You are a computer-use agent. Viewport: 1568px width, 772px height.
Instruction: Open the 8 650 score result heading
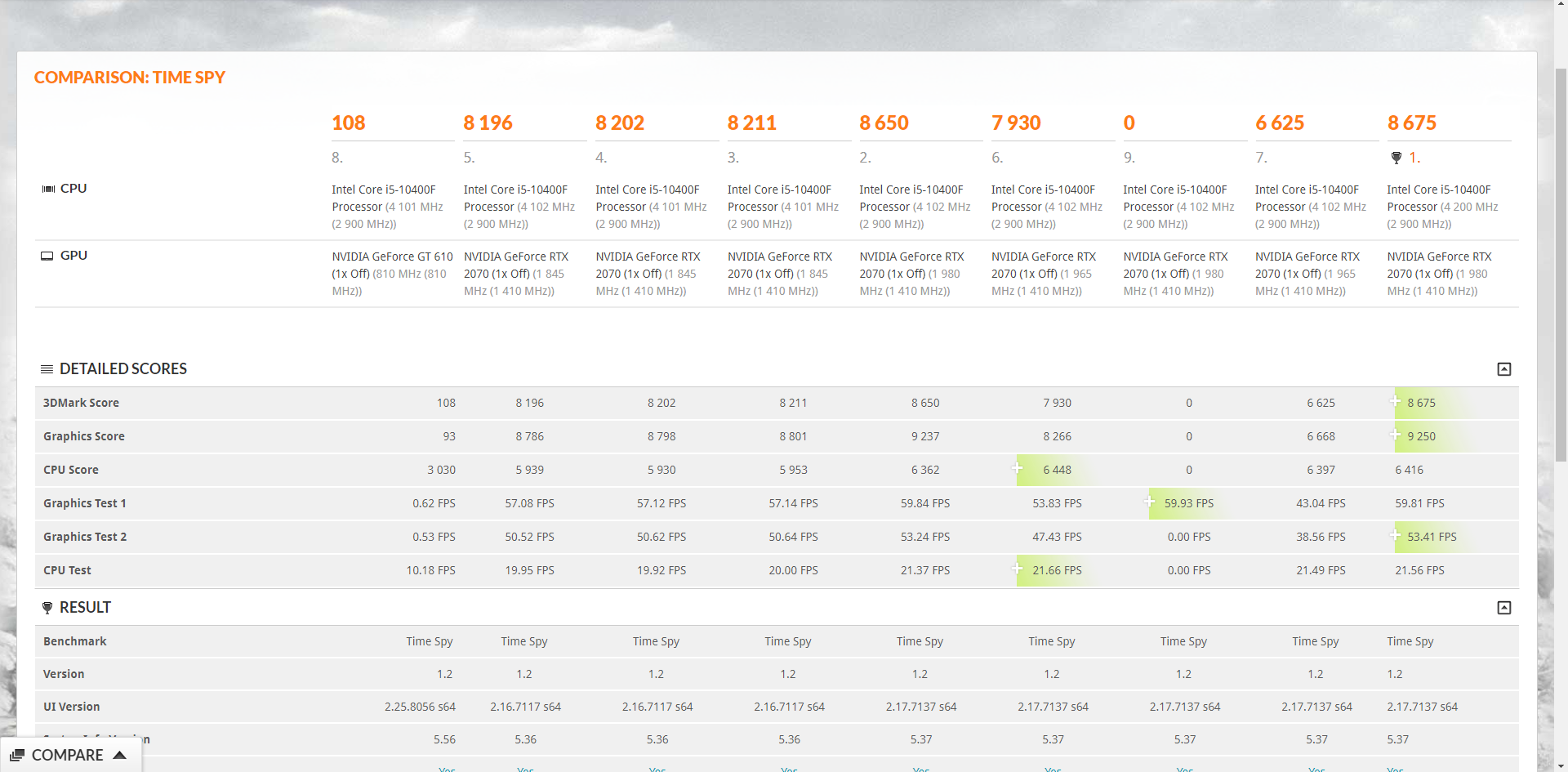[x=884, y=123]
